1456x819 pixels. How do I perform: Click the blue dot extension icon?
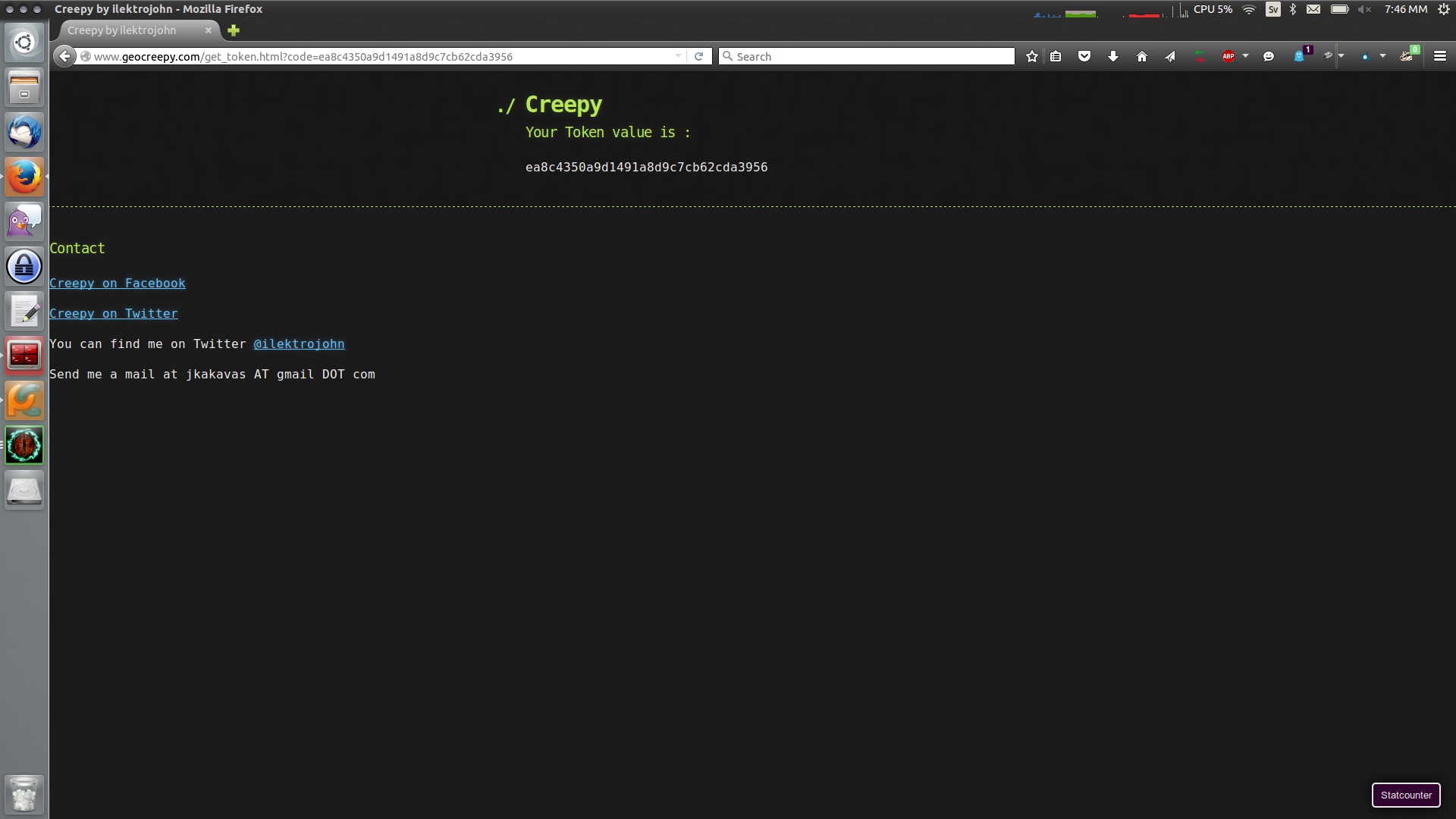[1366, 56]
